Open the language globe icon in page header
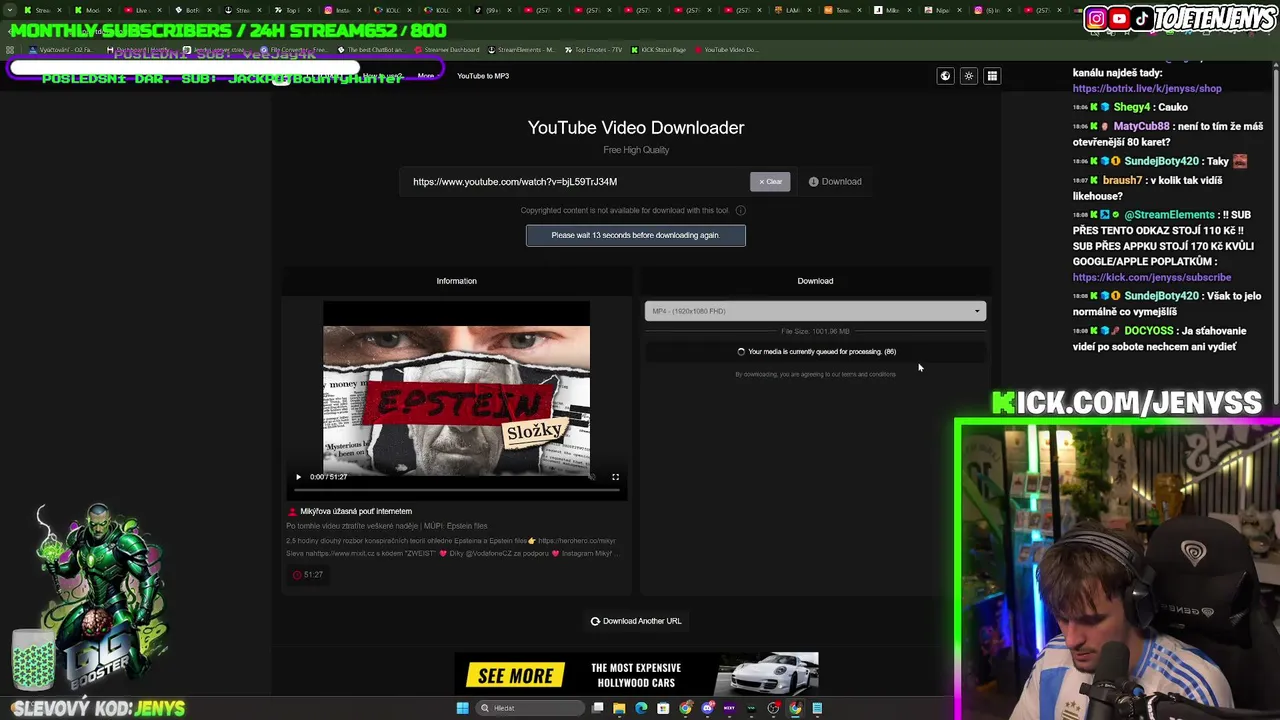 [945, 76]
